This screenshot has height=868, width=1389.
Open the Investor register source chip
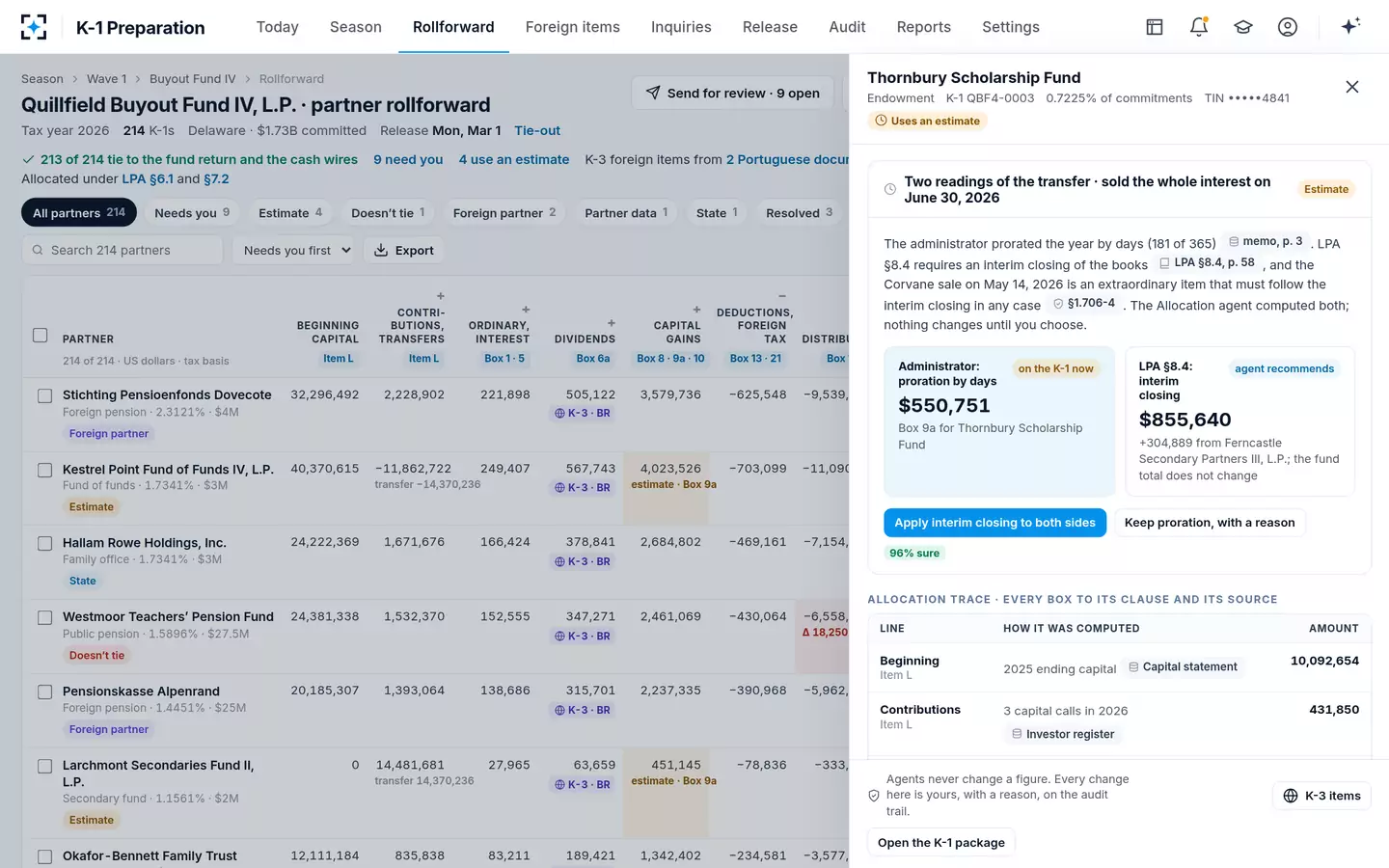tap(1063, 734)
